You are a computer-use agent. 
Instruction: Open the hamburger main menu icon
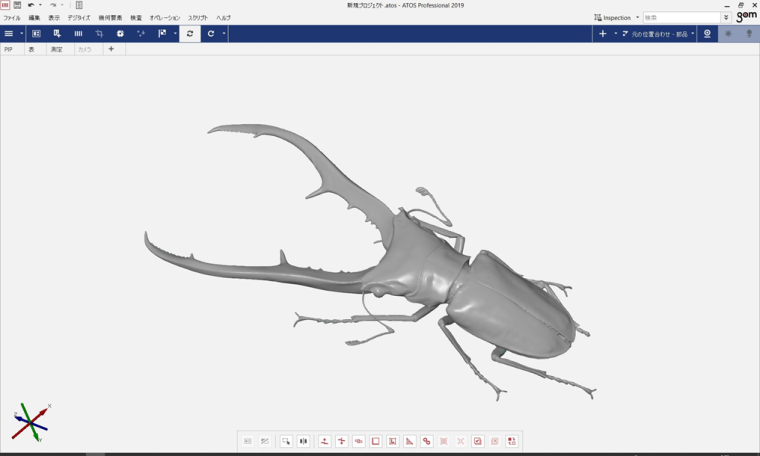[x=9, y=34]
